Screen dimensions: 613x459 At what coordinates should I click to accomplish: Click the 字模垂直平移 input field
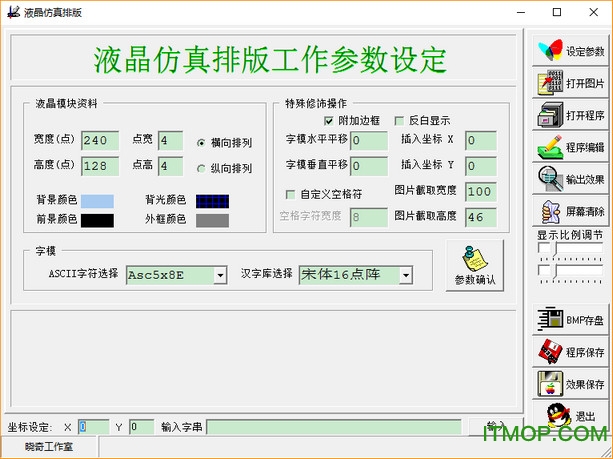coord(369,166)
